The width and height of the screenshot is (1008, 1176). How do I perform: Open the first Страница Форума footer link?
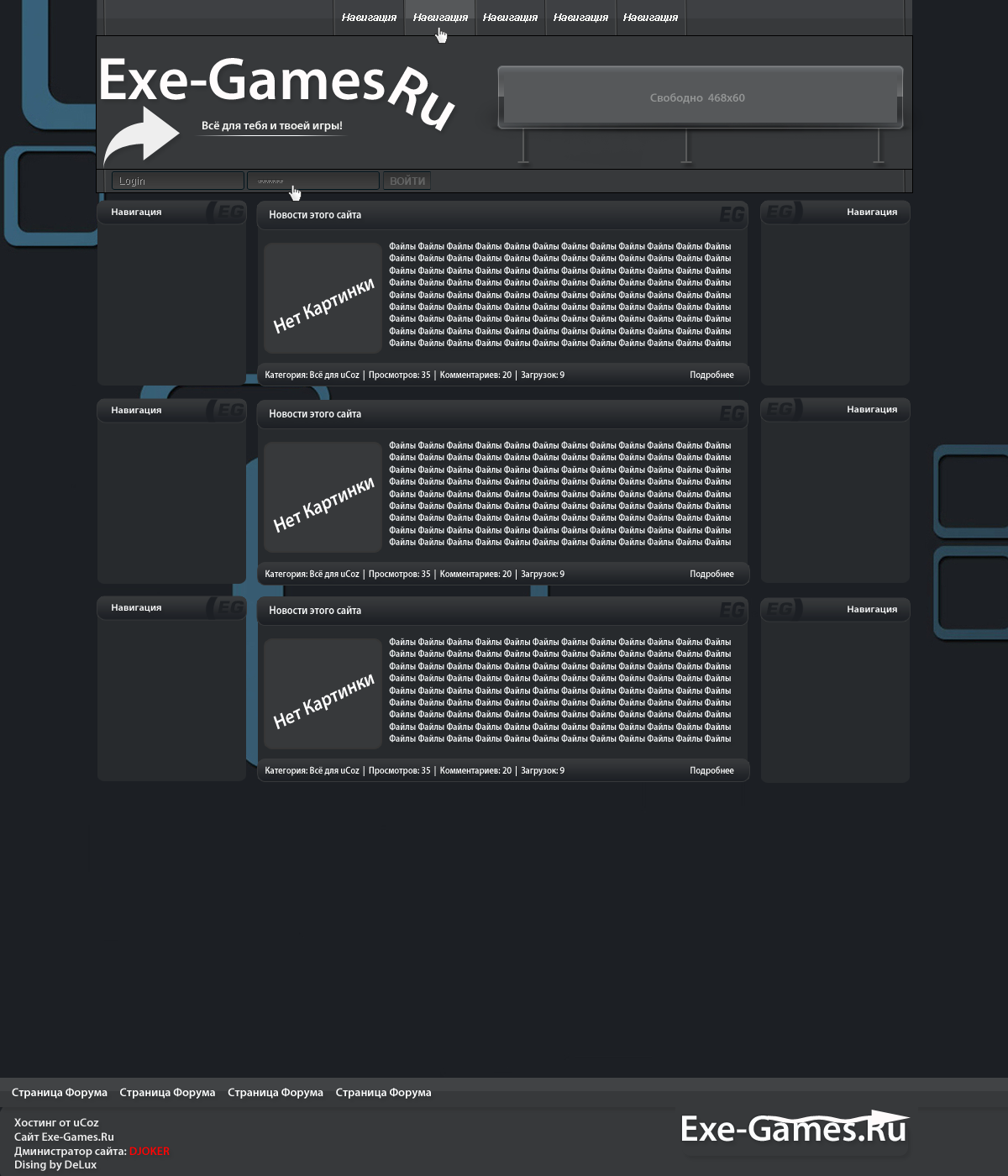pos(60,1093)
